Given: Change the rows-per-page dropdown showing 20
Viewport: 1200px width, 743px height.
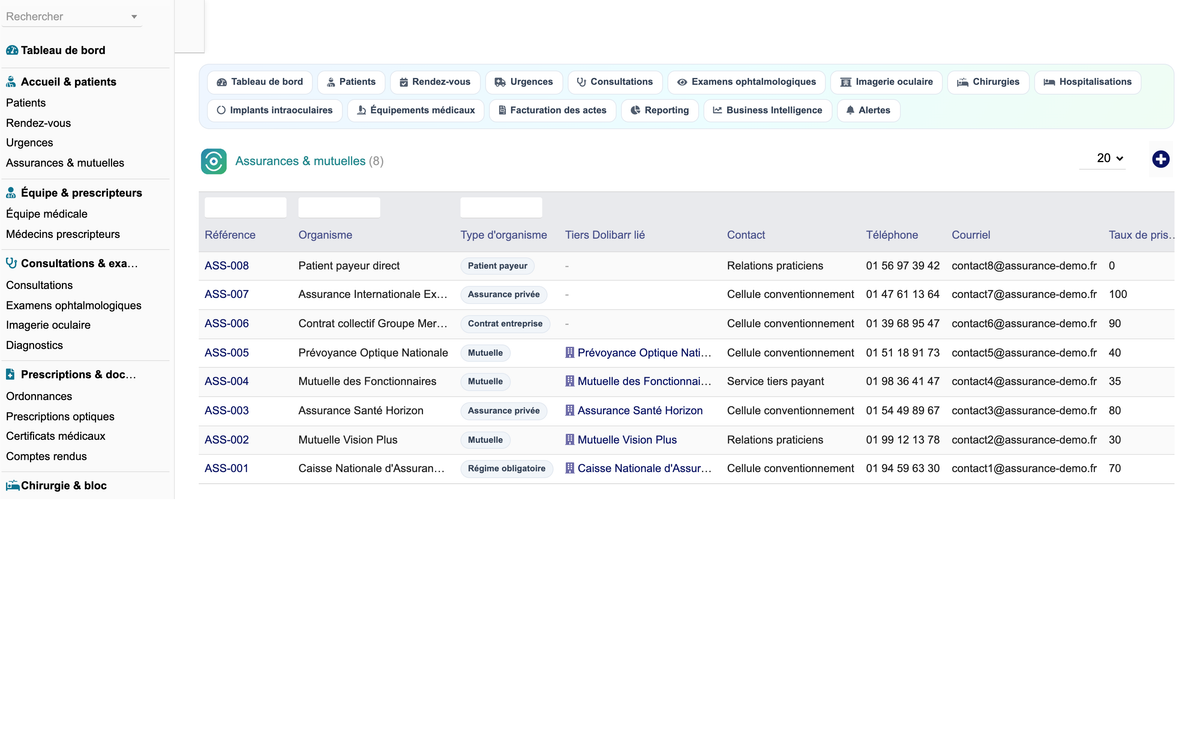Looking at the screenshot, I should tap(1104, 158).
